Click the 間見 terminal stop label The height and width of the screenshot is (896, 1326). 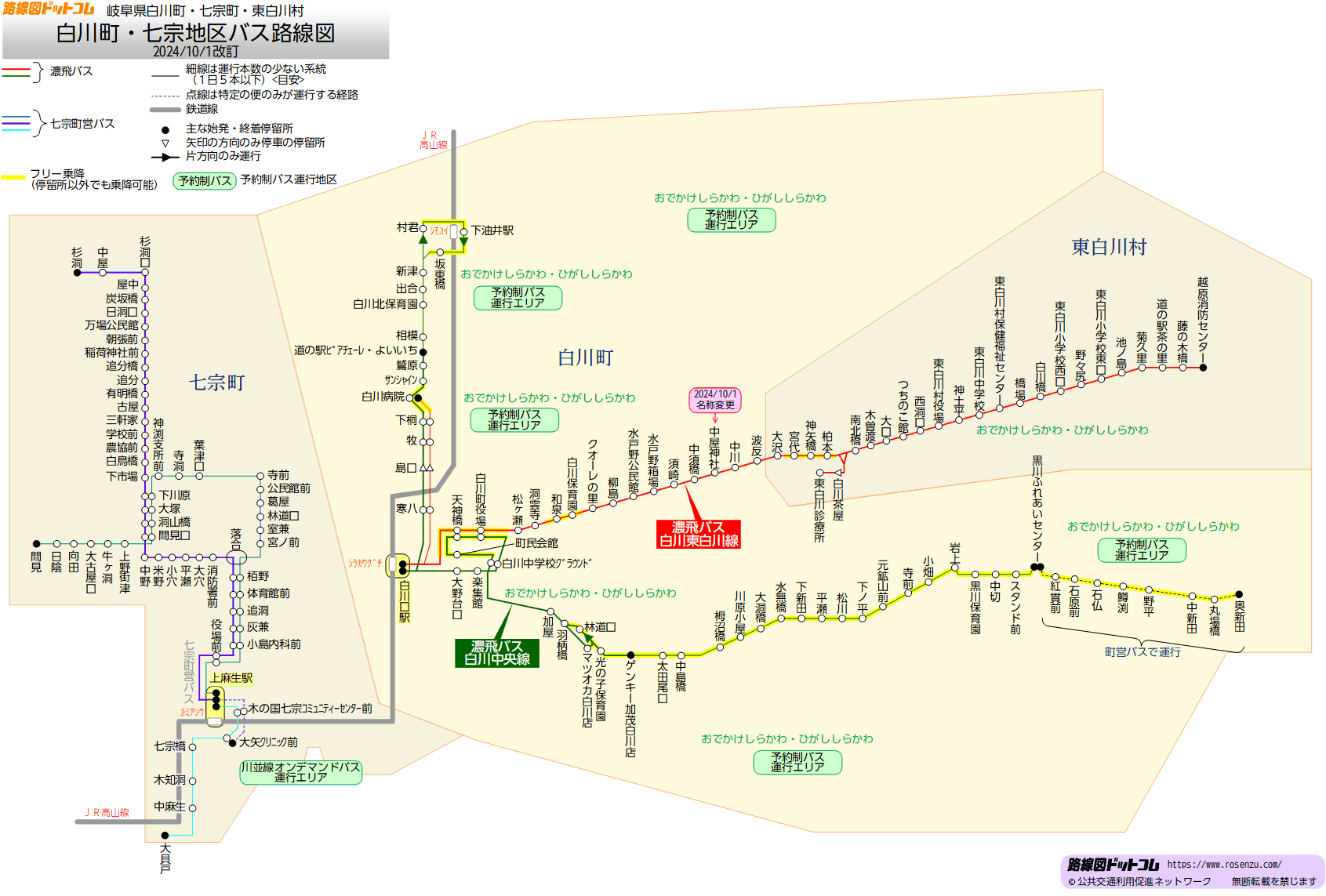36,562
